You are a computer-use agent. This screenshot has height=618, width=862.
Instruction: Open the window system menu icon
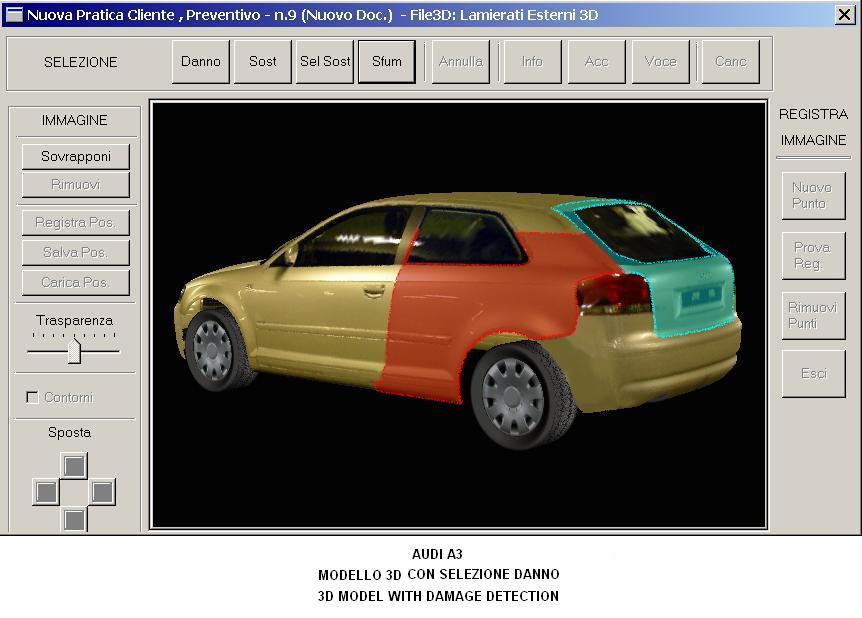(14, 15)
